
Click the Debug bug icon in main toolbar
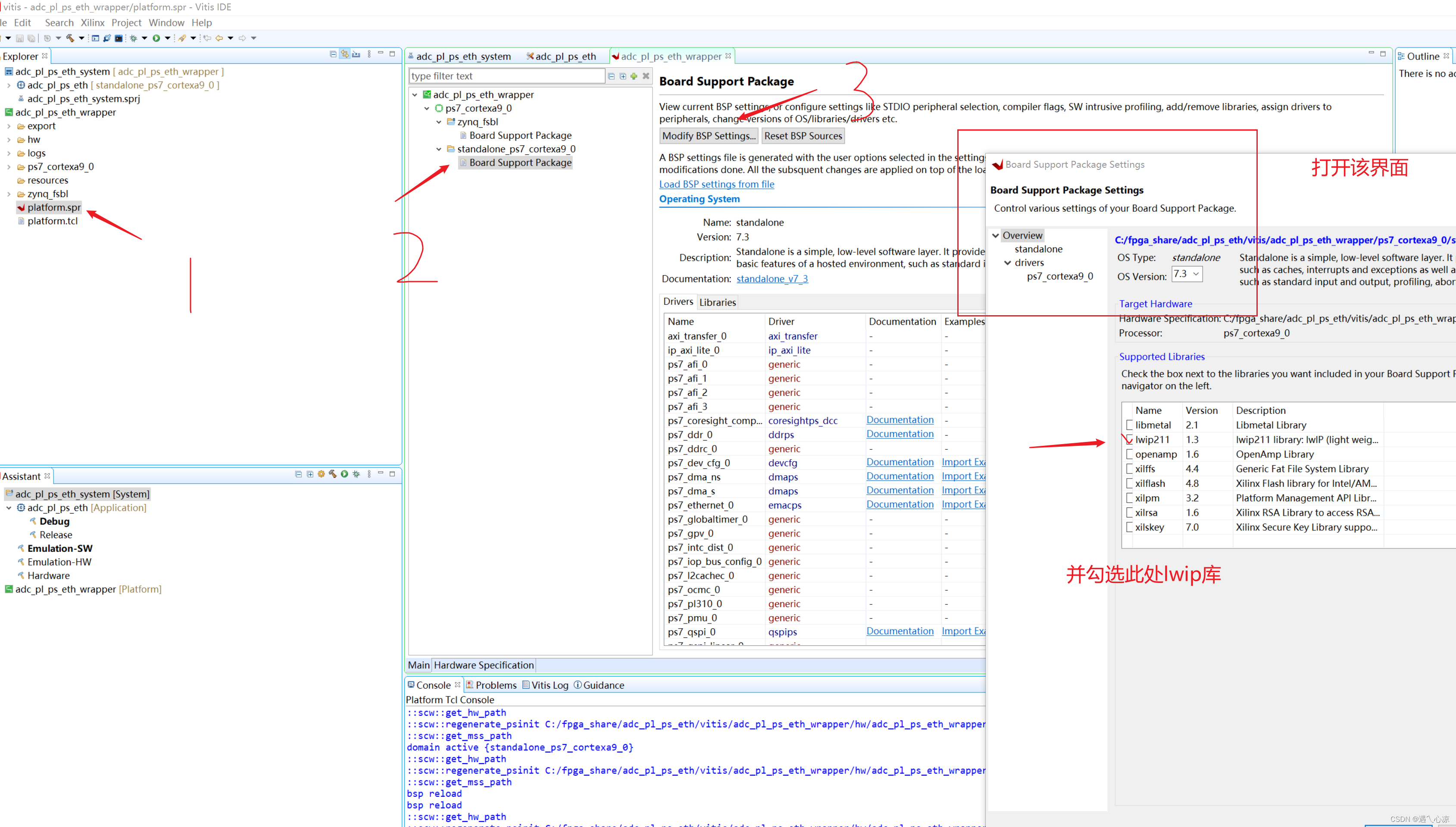133,38
